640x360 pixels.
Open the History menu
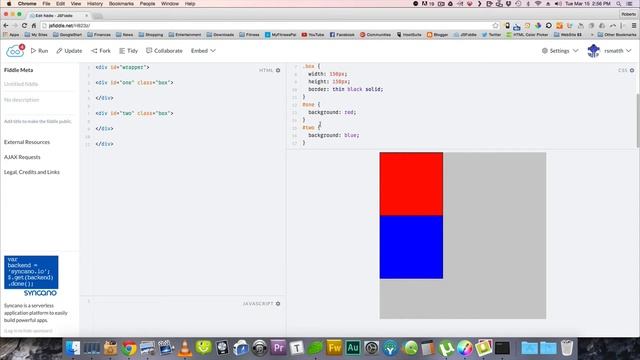[x=95, y=4]
